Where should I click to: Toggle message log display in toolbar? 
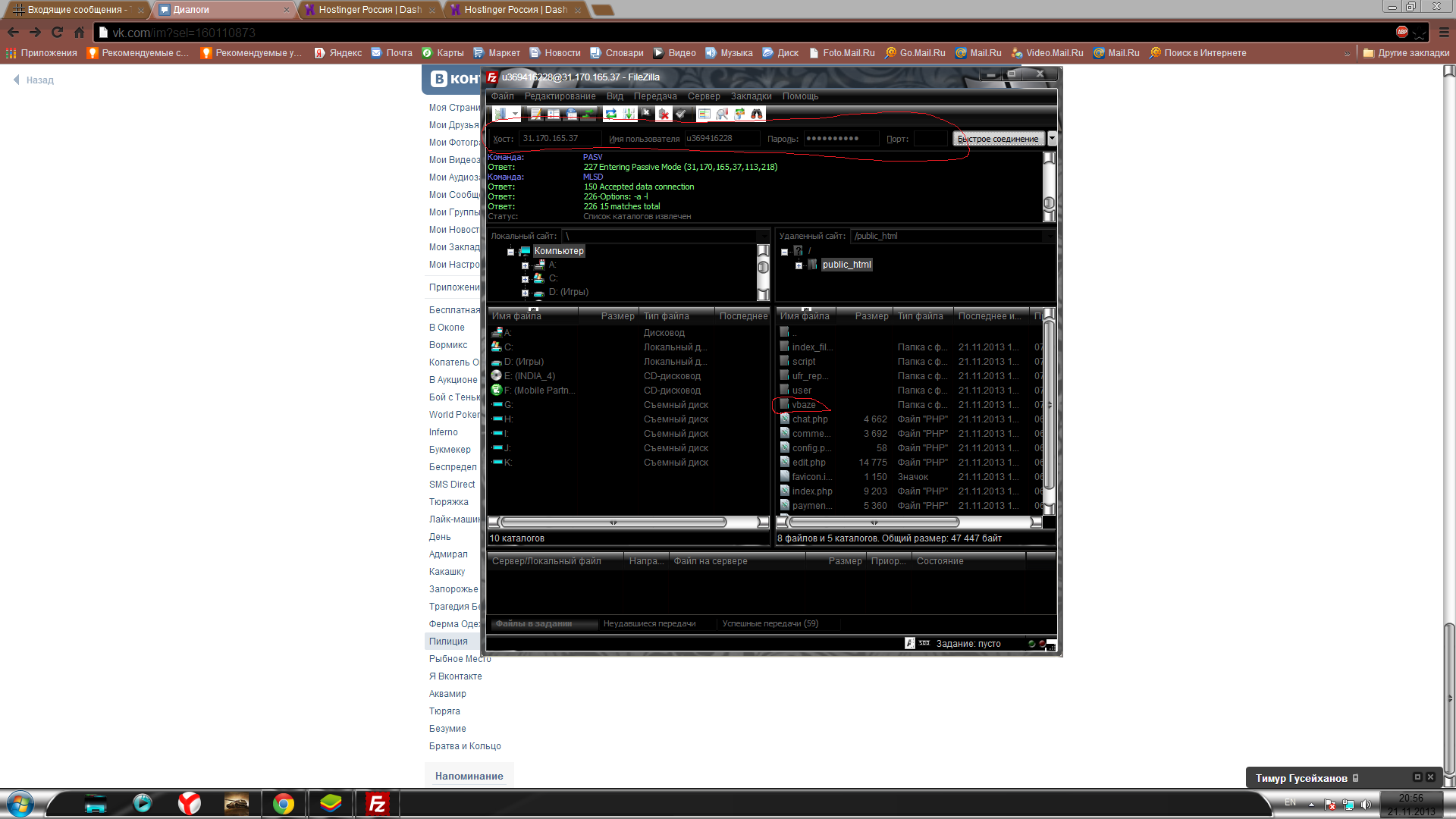536,114
